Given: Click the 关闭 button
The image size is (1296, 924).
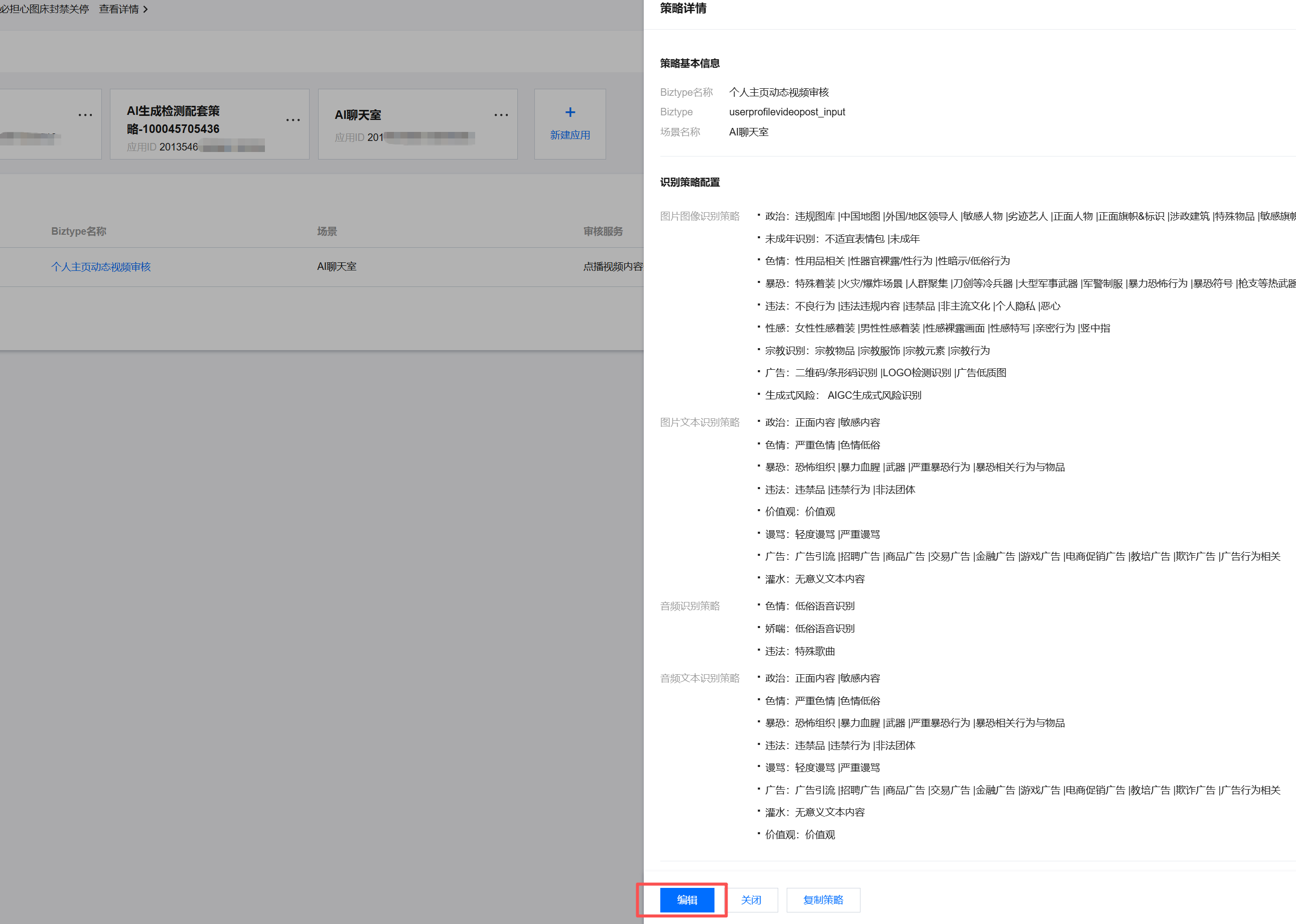Looking at the screenshot, I should (x=751, y=899).
